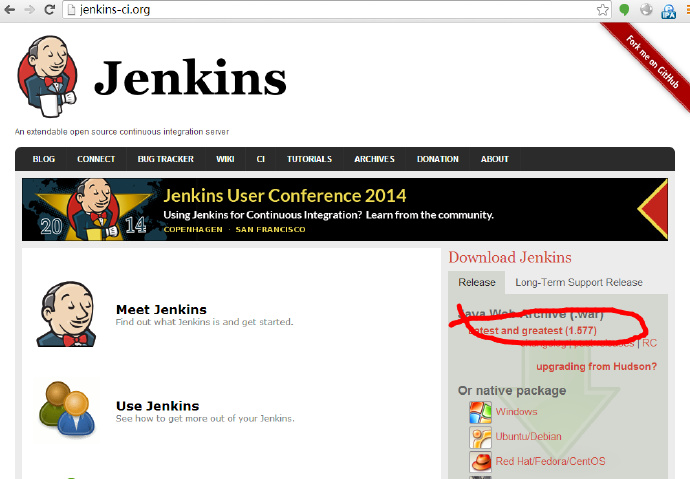Image resolution: width=690 pixels, height=479 pixels.
Task: Click the Windows native package link
Action: point(516,412)
